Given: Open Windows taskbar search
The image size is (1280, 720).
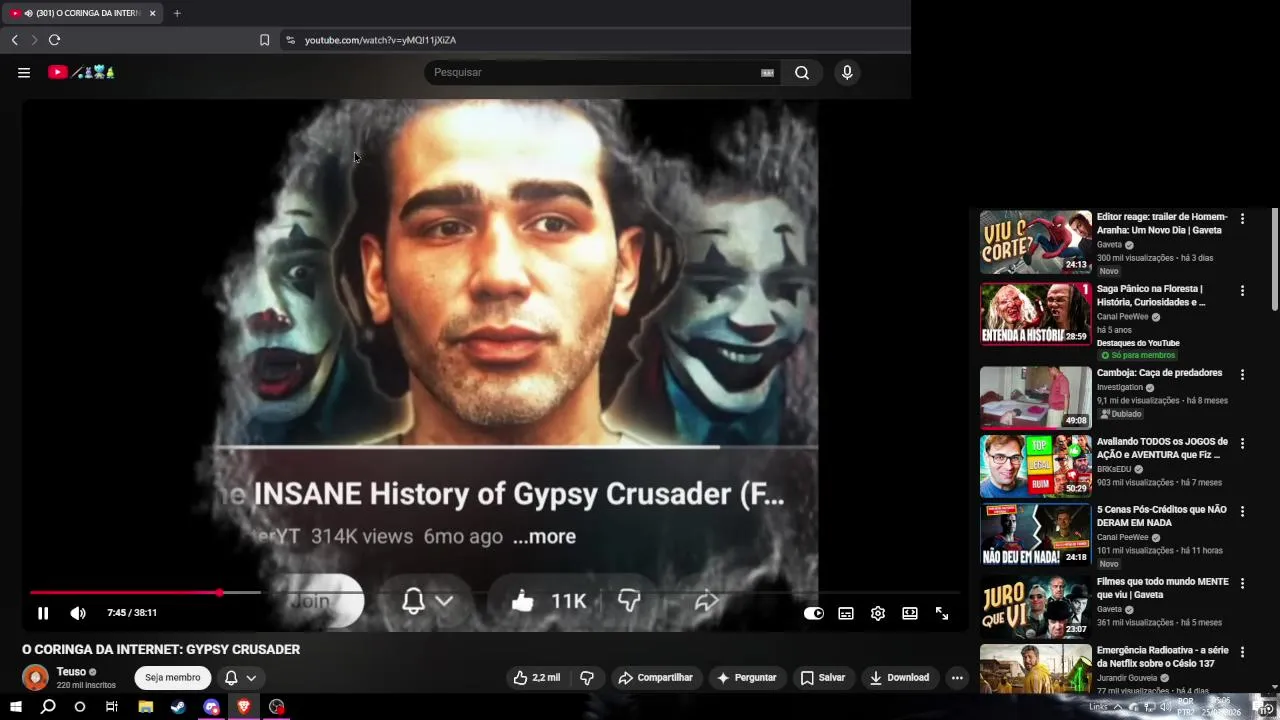Looking at the screenshot, I should pyautogui.click(x=48, y=707).
